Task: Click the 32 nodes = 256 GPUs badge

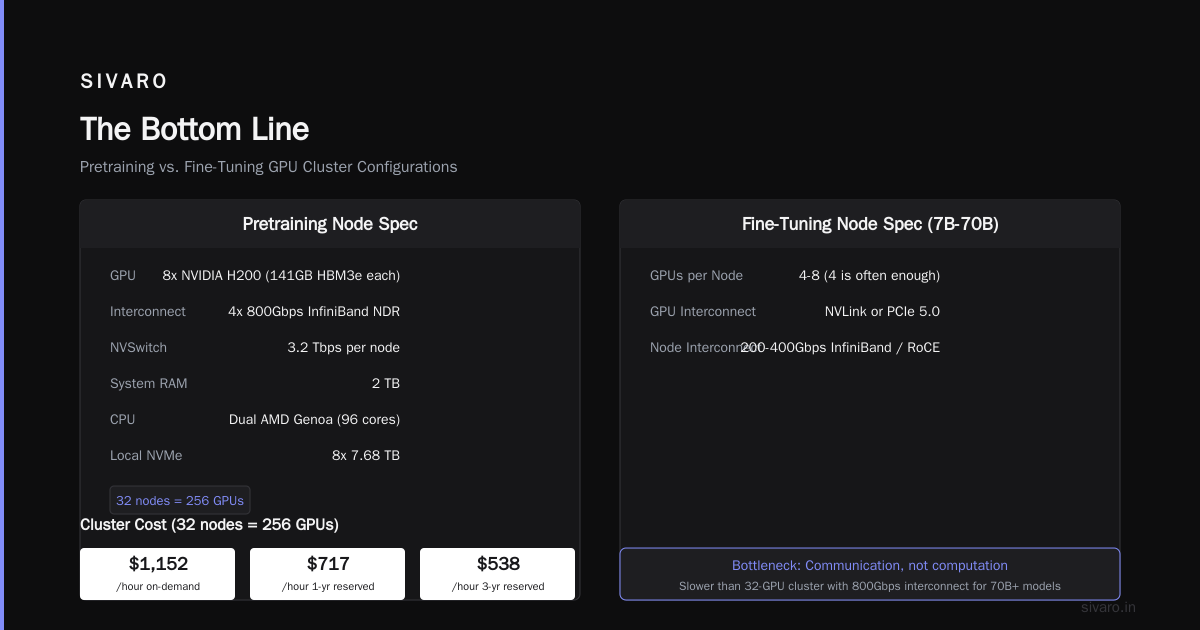Action: point(180,500)
